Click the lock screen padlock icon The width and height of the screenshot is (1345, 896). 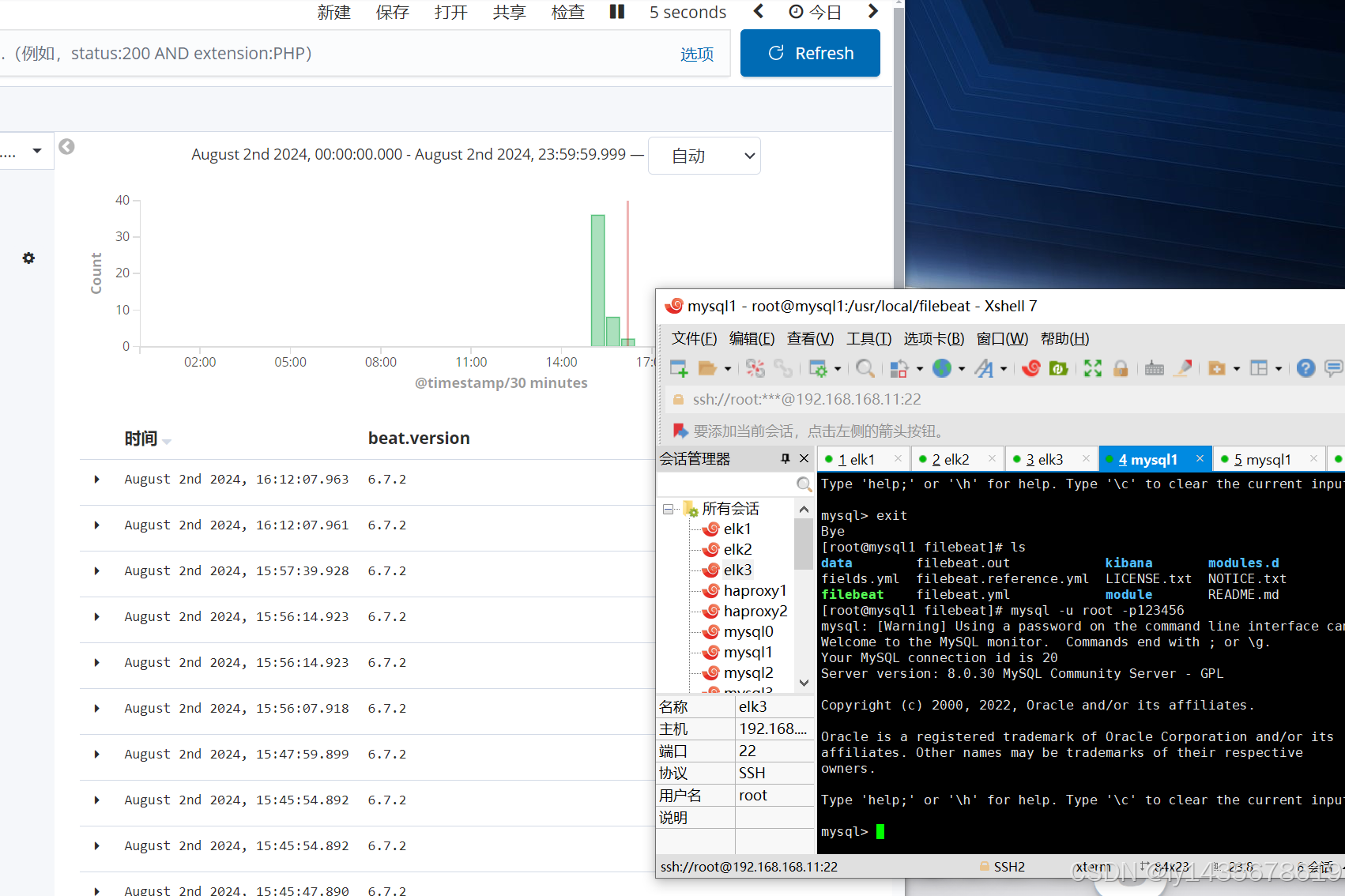(1121, 368)
